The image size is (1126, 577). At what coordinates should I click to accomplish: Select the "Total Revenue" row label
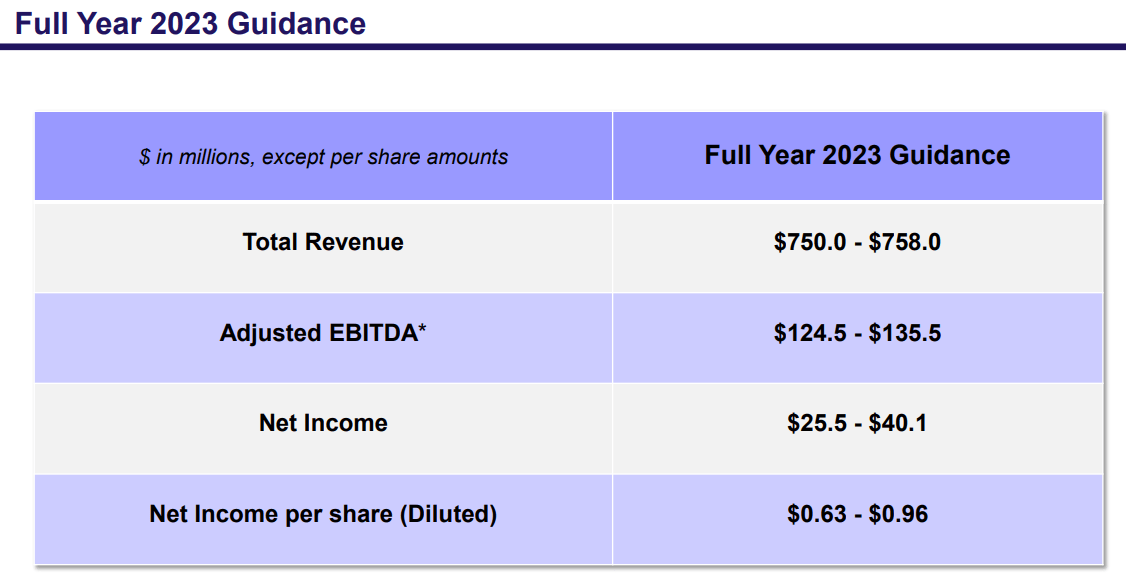click(x=323, y=242)
